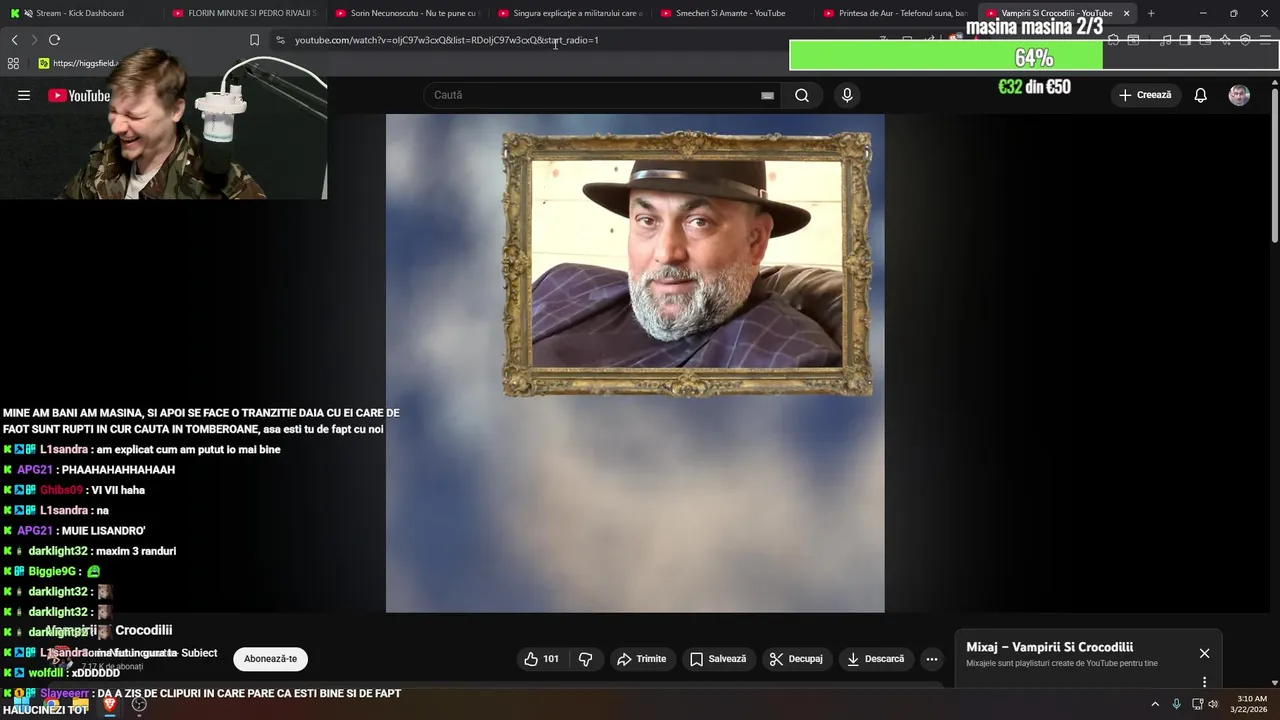Click the '€32 din €50' goal text
The width and height of the screenshot is (1280, 720).
point(1034,87)
